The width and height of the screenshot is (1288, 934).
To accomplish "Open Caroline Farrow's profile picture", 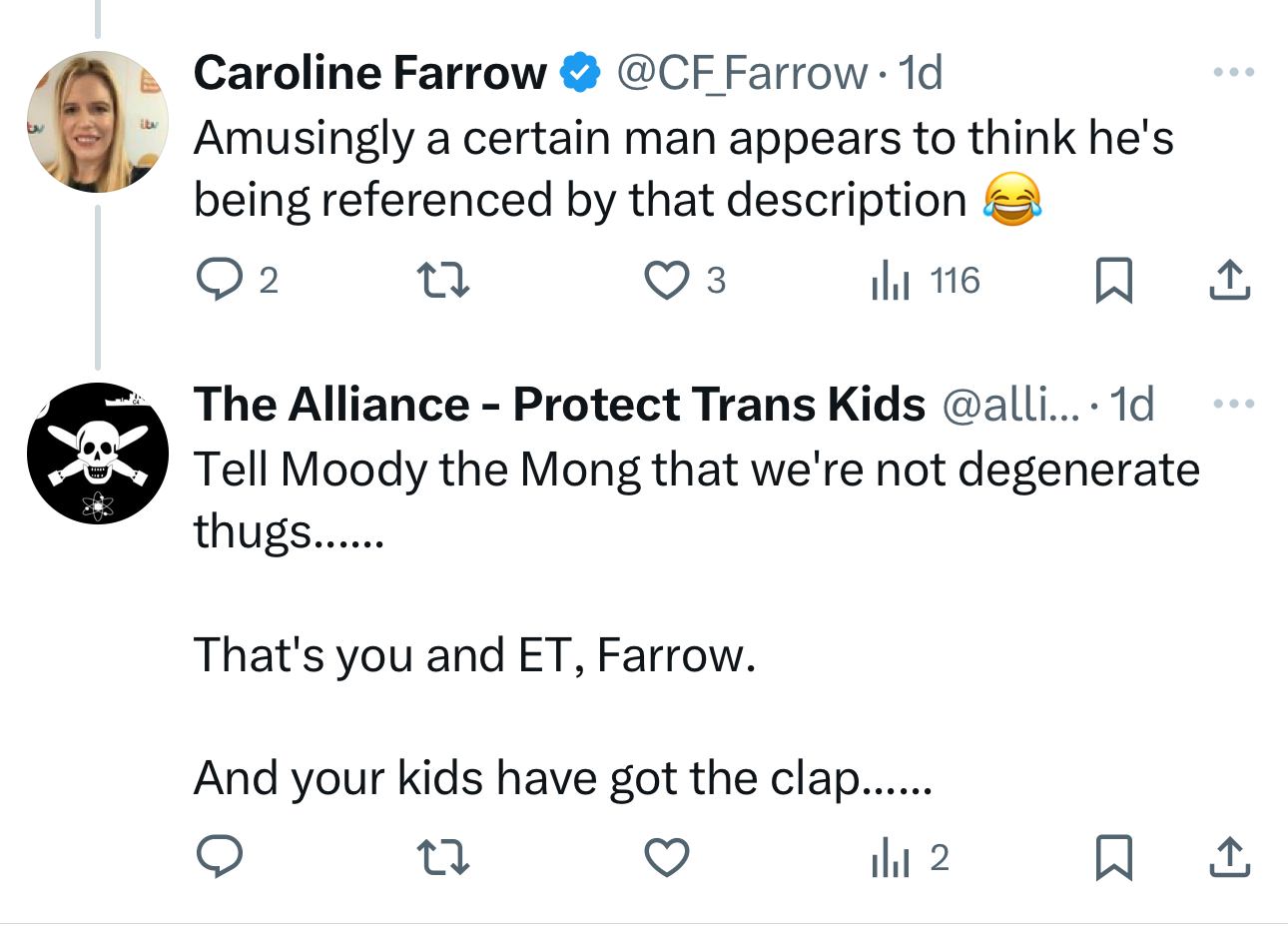I will [x=97, y=122].
